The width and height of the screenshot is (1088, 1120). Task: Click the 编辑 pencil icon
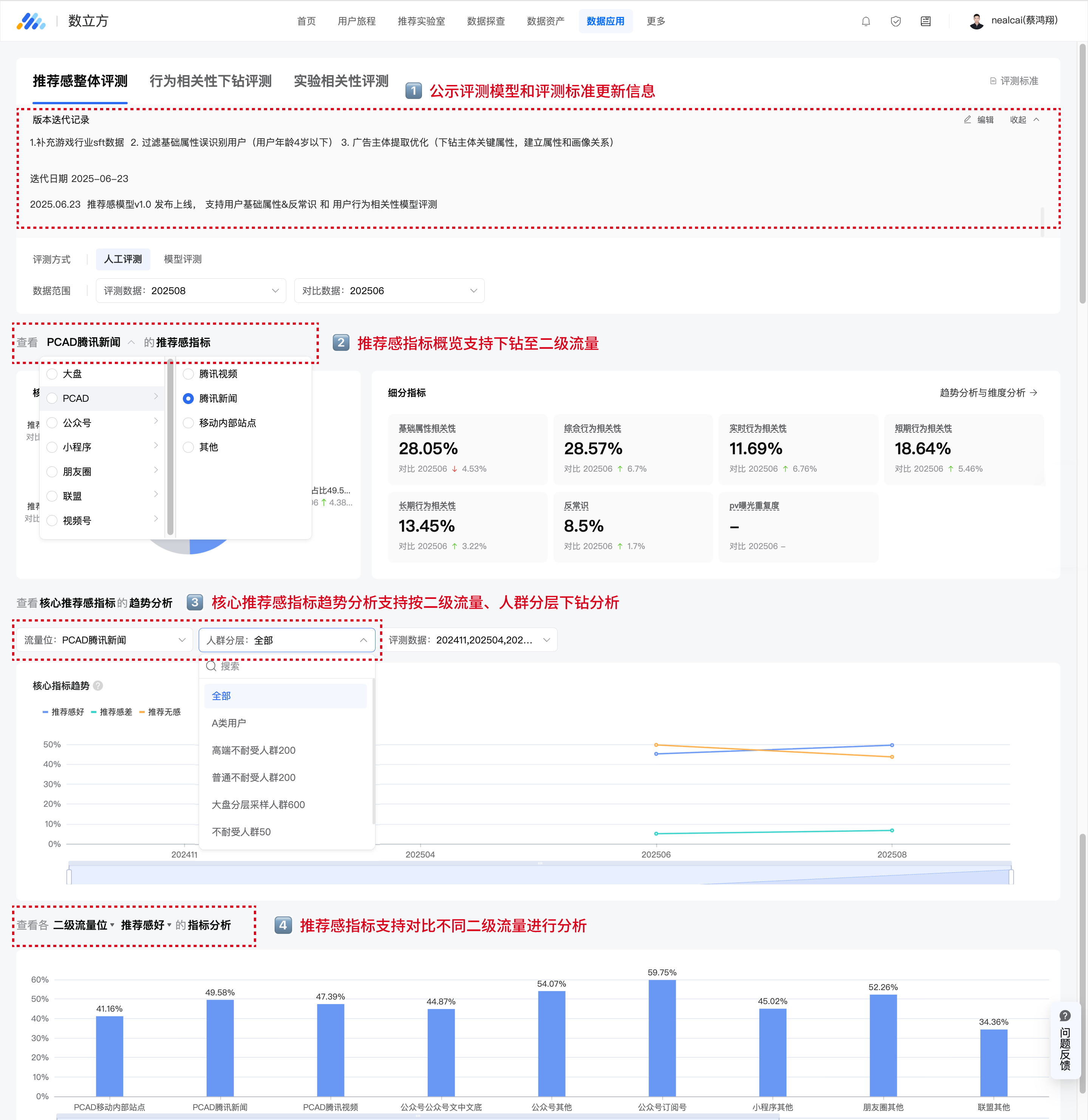(967, 119)
